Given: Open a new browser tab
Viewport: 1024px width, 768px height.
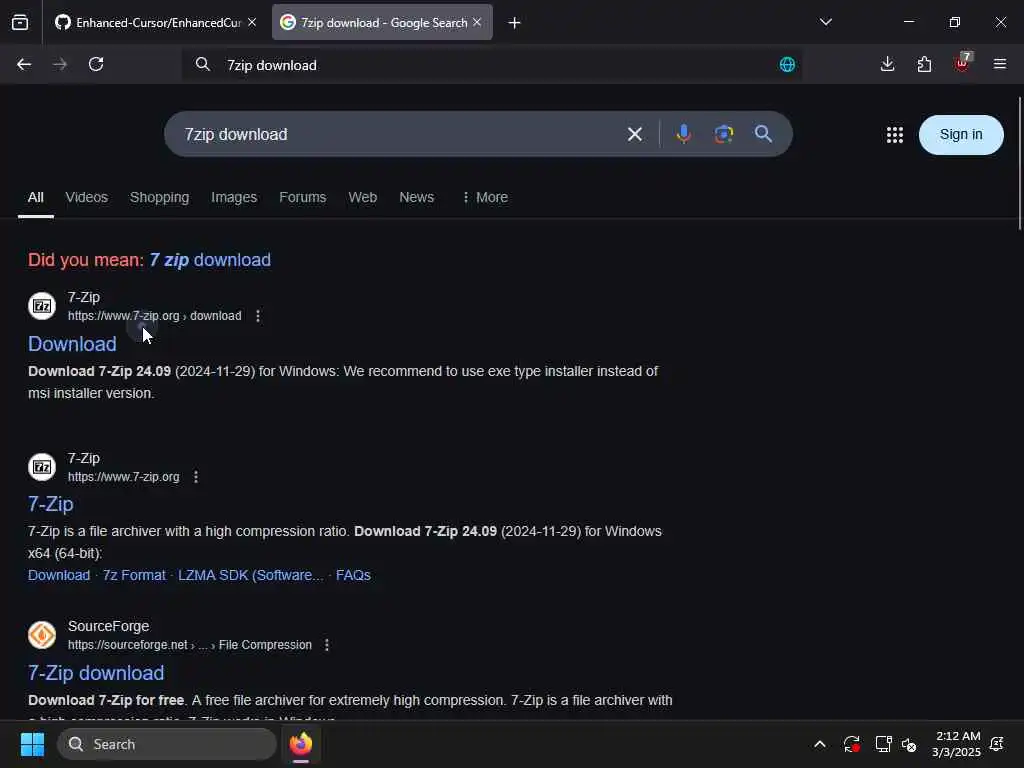Looking at the screenshot, I should click(x=515, y=23).
